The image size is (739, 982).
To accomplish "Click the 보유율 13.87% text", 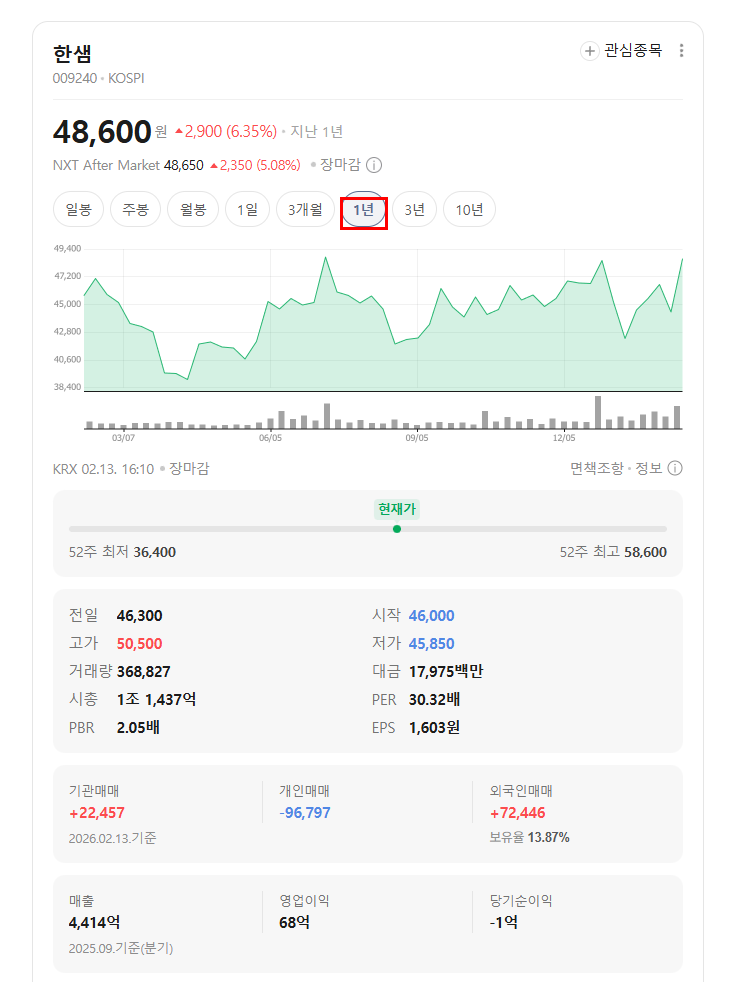I will (x=530, y=837).
